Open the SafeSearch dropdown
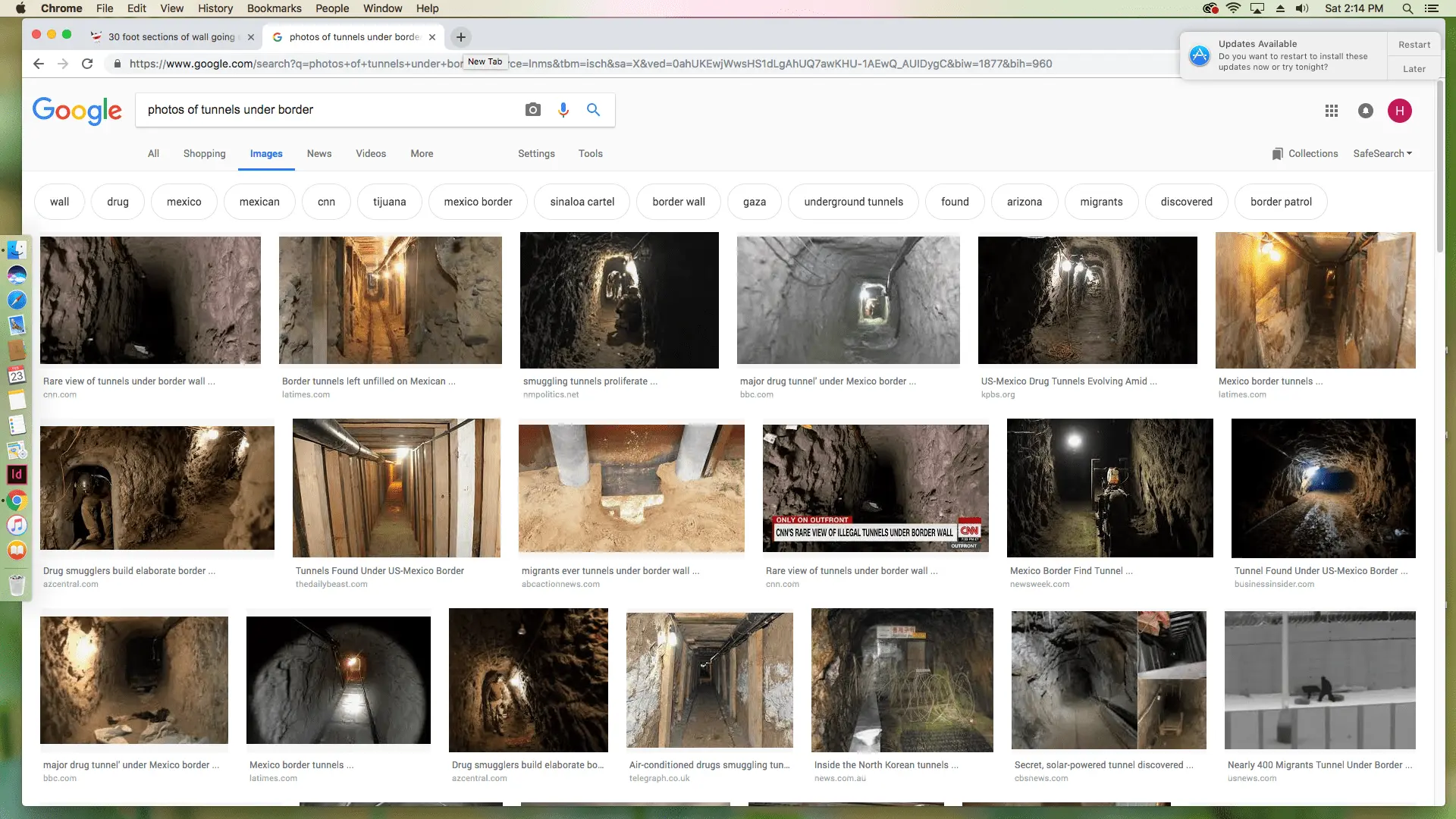Viewport: 1456px width, 819px height. (1382, 153)
